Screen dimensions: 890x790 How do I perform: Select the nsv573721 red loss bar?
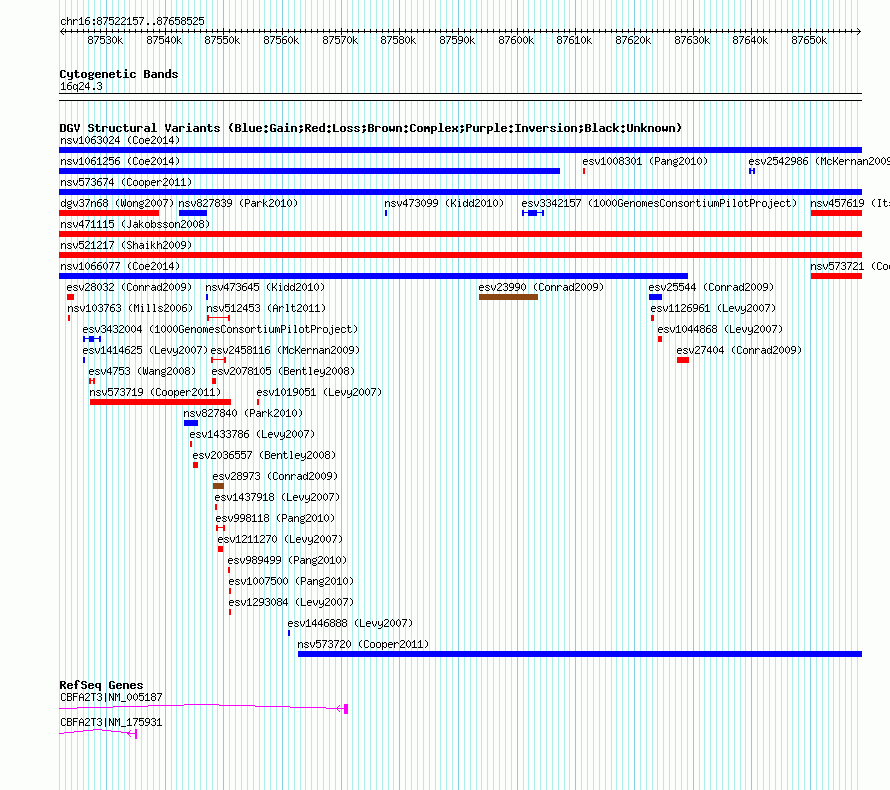coord(836,276)
